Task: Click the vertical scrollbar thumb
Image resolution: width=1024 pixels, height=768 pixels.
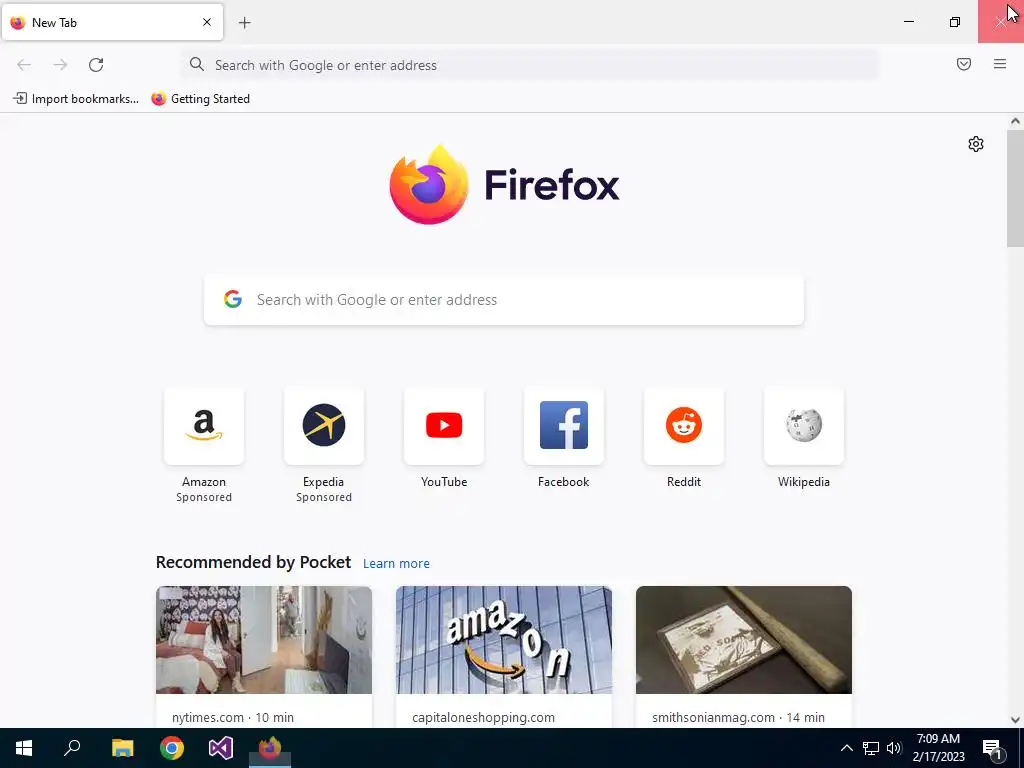Action: point(1015,188)
